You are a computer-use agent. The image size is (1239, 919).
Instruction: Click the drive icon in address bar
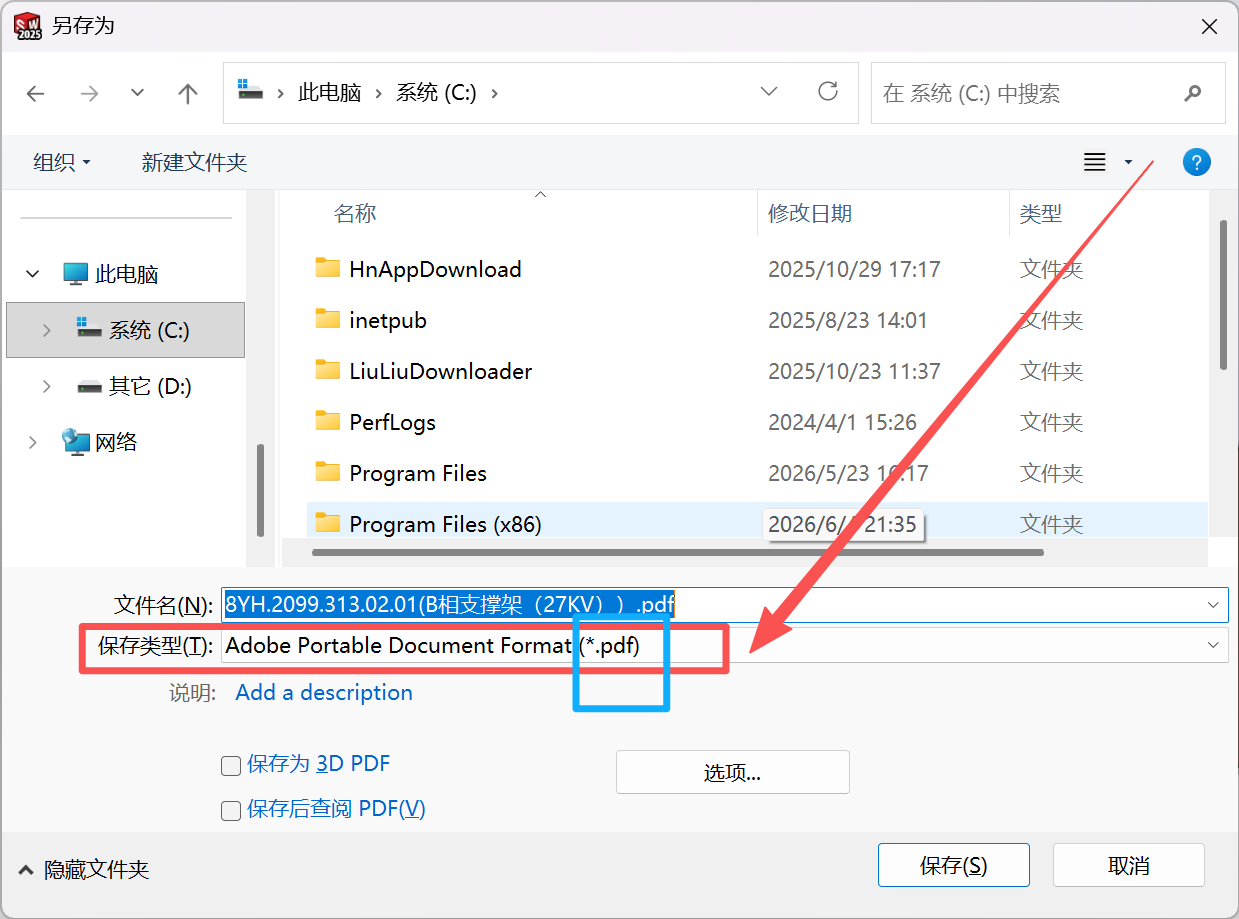(250, 90)
